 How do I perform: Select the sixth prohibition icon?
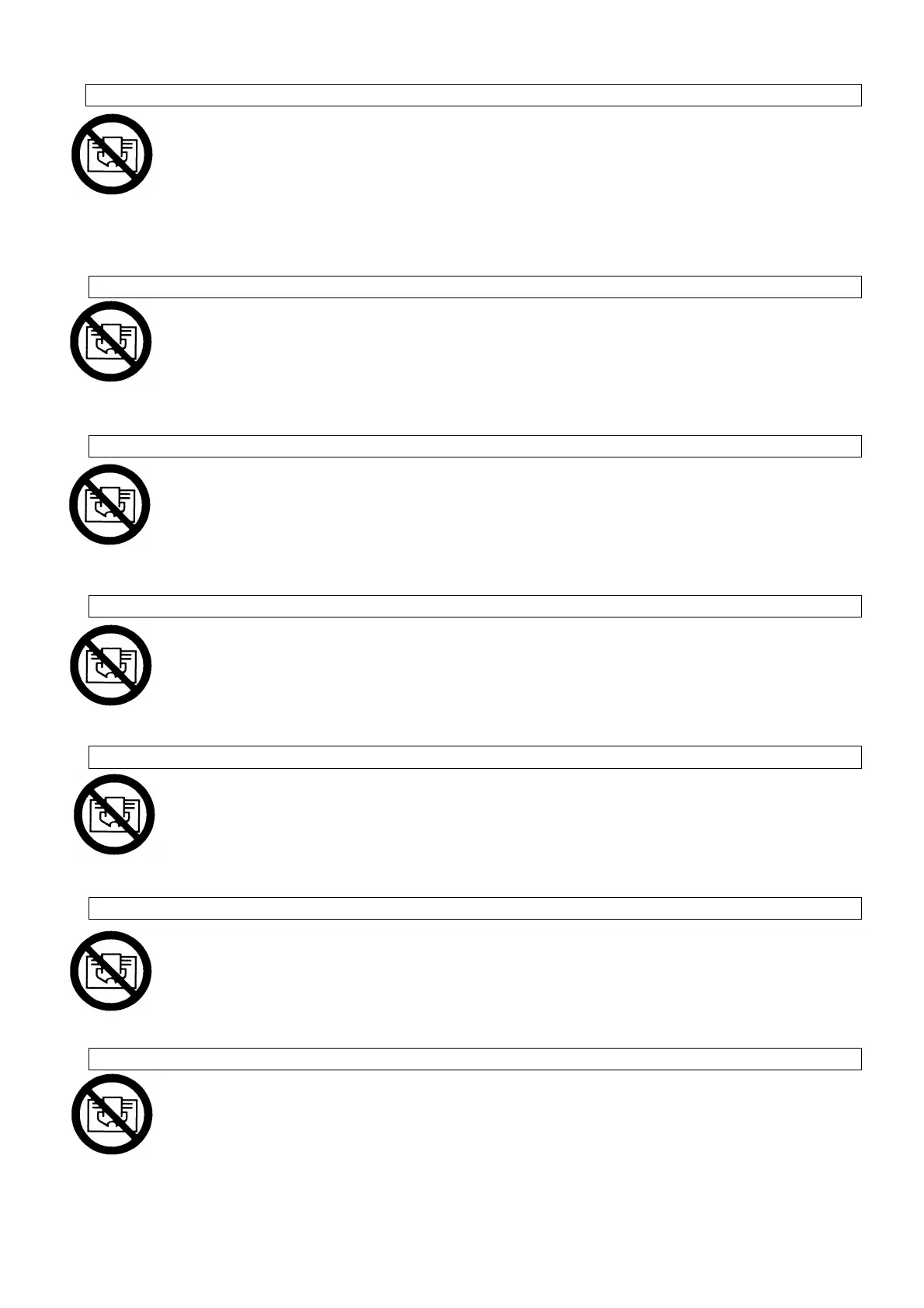110,971
